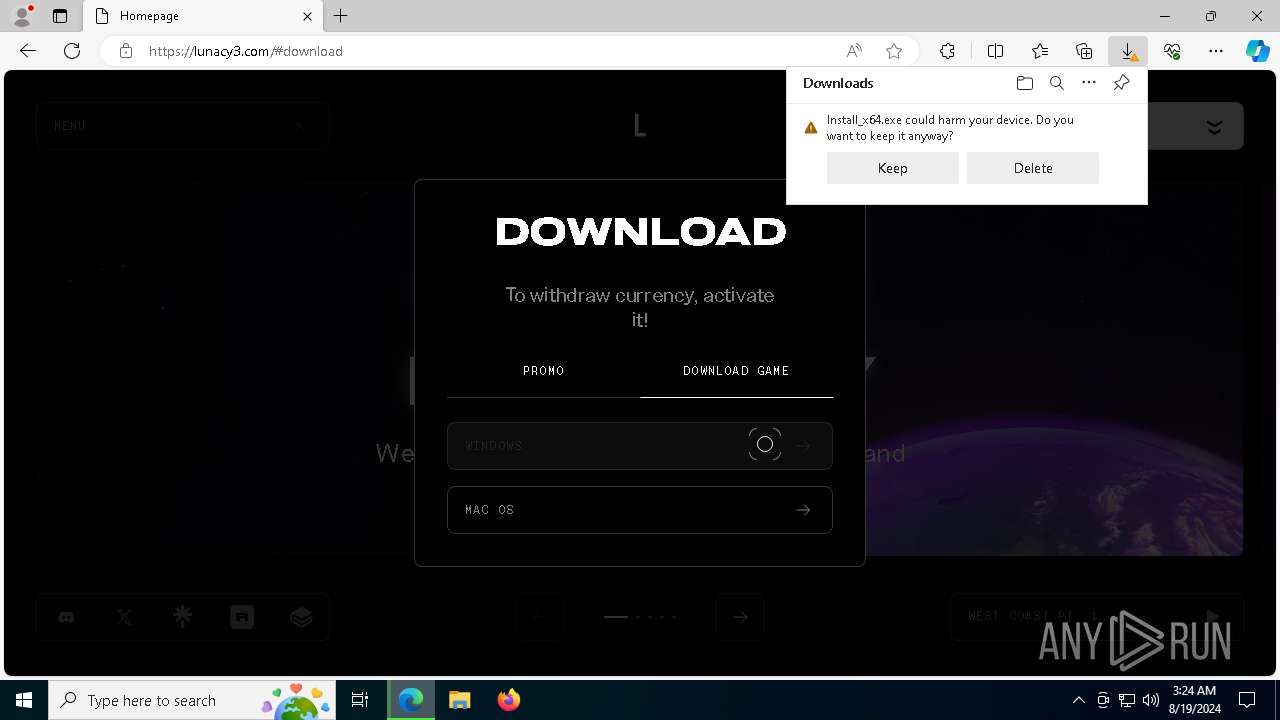
Task: Click the Keep button in Downloads
Action: [x=892, y=168]
